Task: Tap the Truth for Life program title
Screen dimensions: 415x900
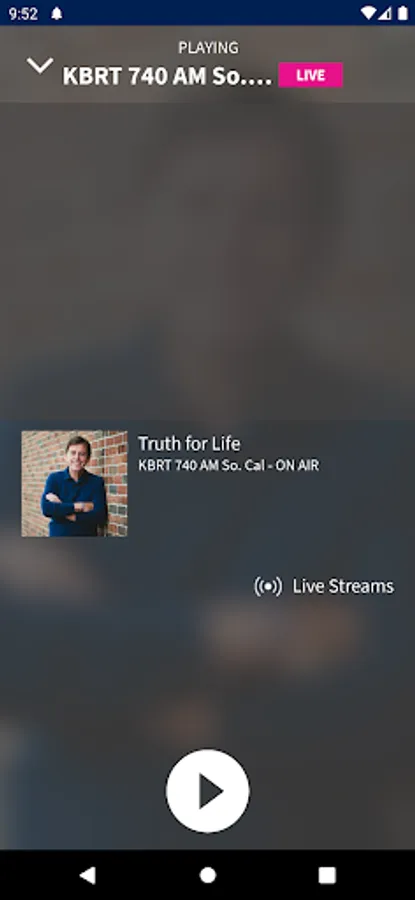Action: [x=189, y=444]
